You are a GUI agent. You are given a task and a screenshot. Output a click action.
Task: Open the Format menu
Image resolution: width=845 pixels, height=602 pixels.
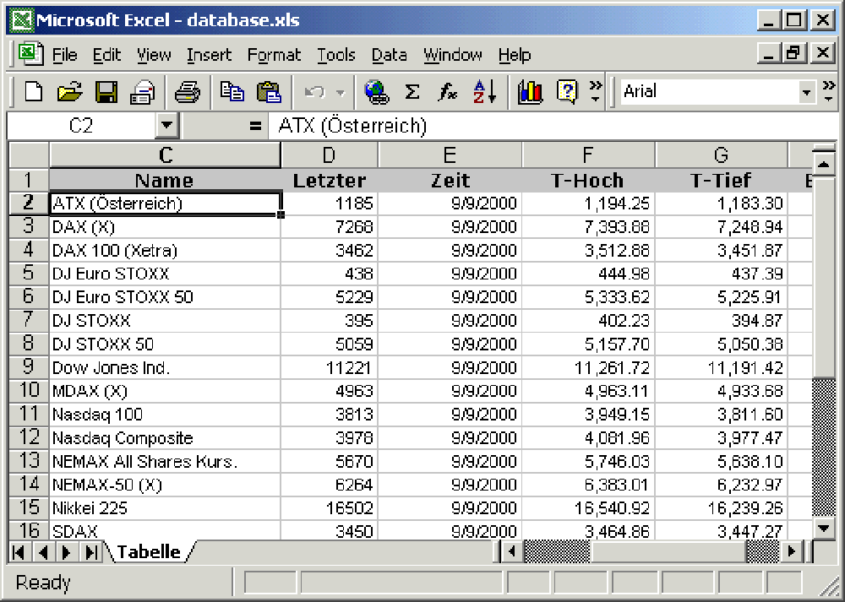274,55
